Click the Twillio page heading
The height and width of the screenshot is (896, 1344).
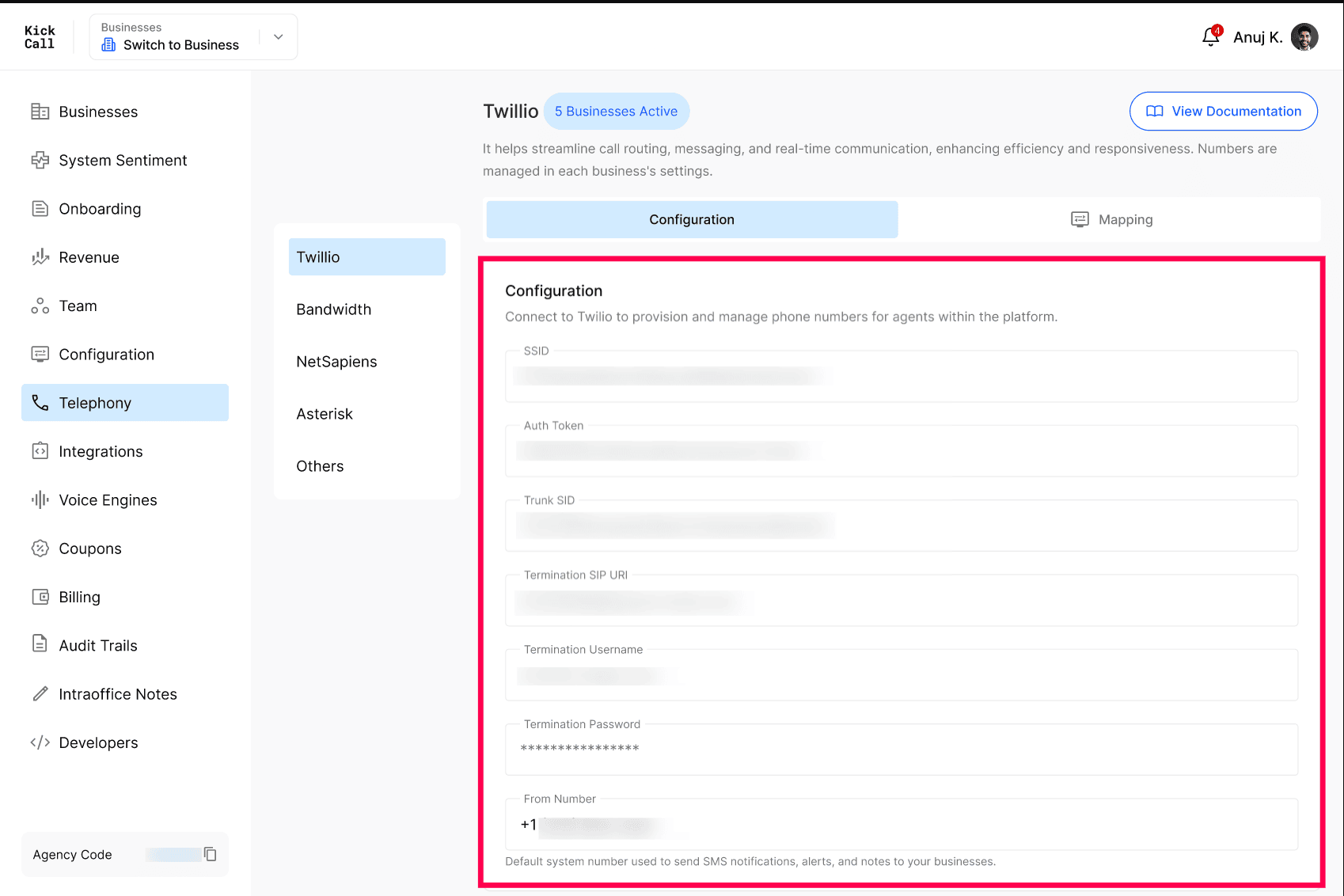[511, 112]
